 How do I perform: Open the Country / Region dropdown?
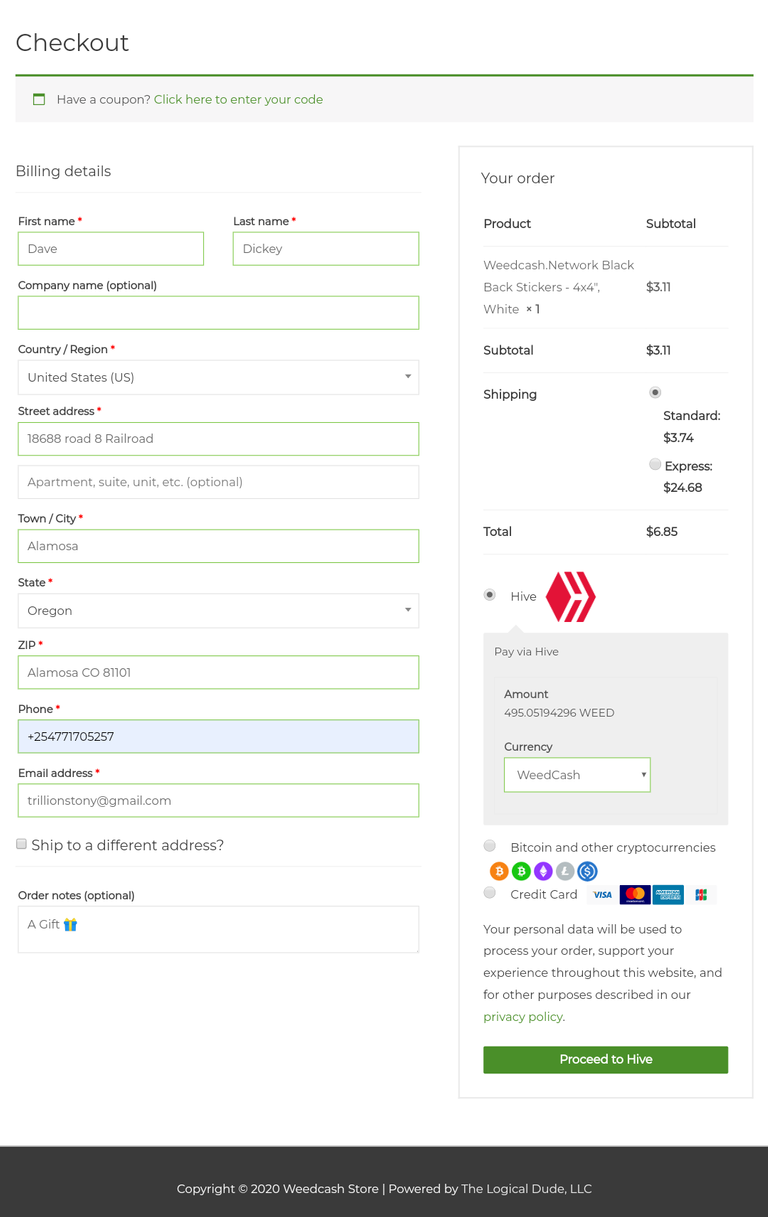(x=218, y=377)
